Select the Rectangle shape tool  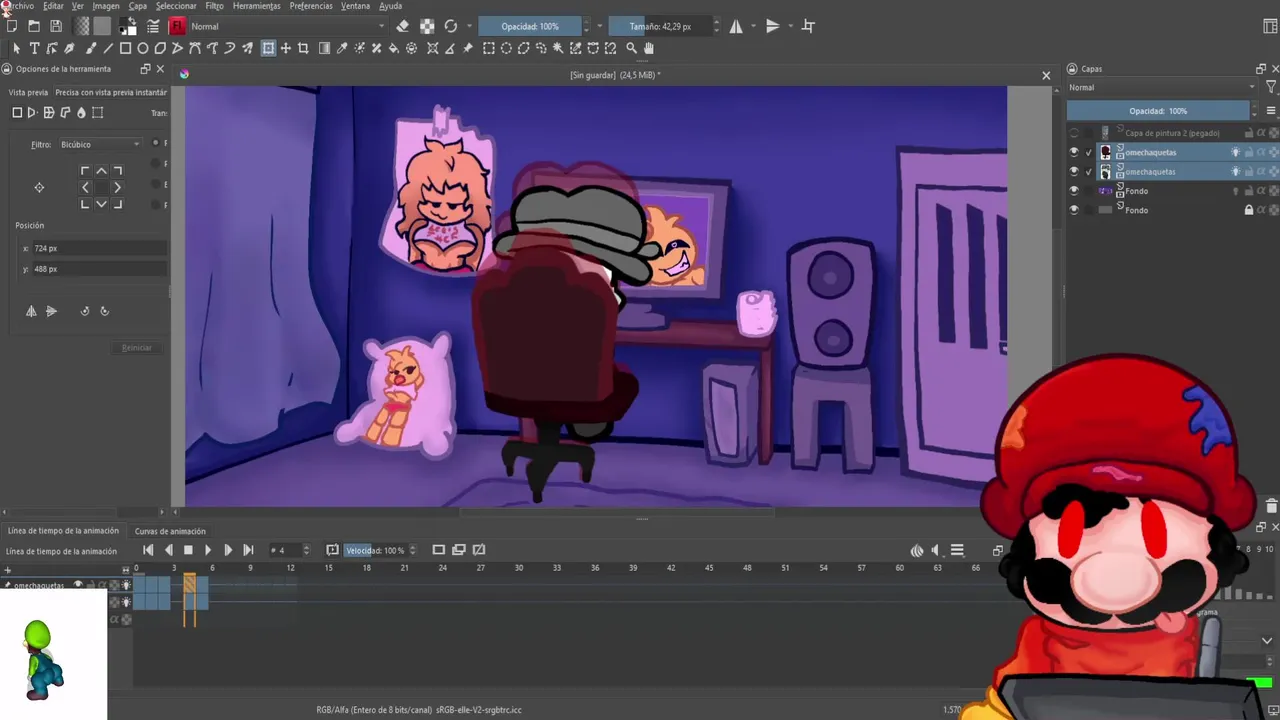click(125, 48)
